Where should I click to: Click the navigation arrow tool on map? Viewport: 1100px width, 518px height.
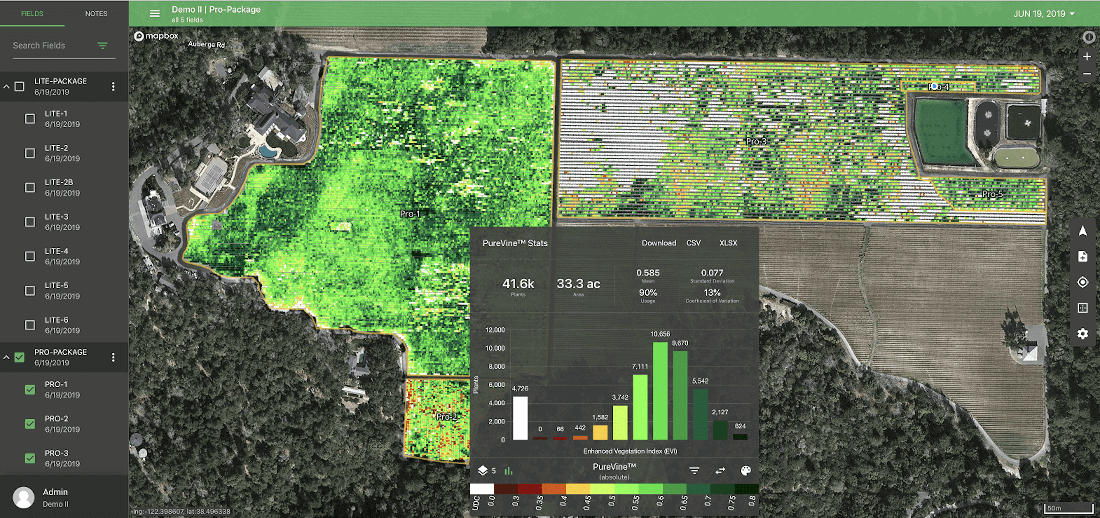click(x=1082, y=231)
